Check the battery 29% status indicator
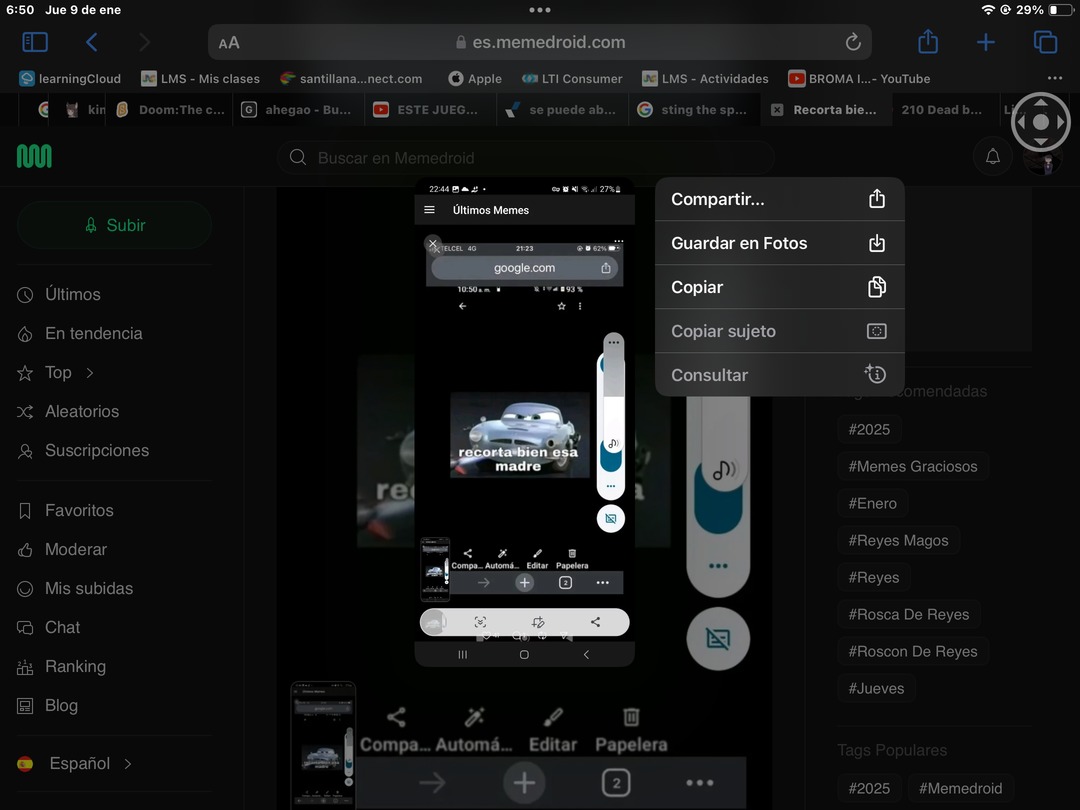Image resolution: width=1080 pixels, height=810 pixels. pyautogui.click(x=1045, y=10)
